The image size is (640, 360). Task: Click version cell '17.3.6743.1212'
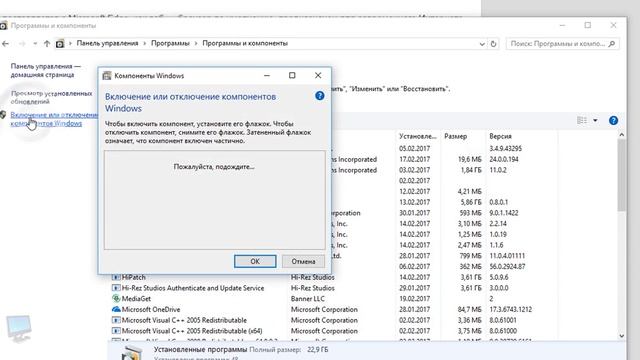coord(510,309)
